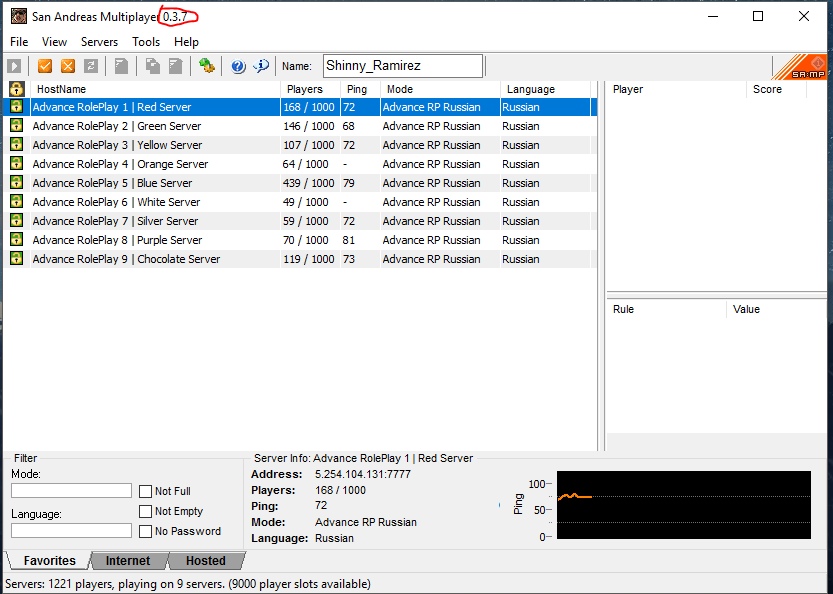Click the About info icon in toolbar
The height and width of the screenshot is (594, 833).
point(261,66)
